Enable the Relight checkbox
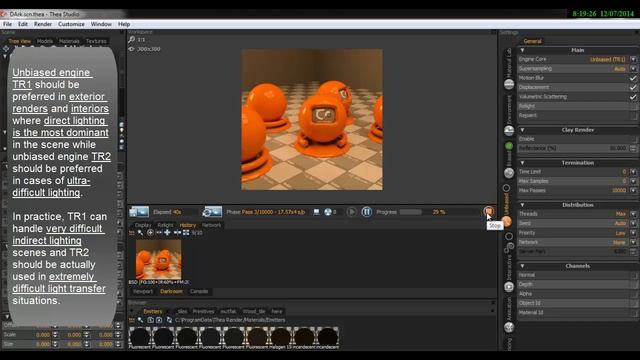The height and width of the screenshot is (360, 640). click(x=633, y=106)
